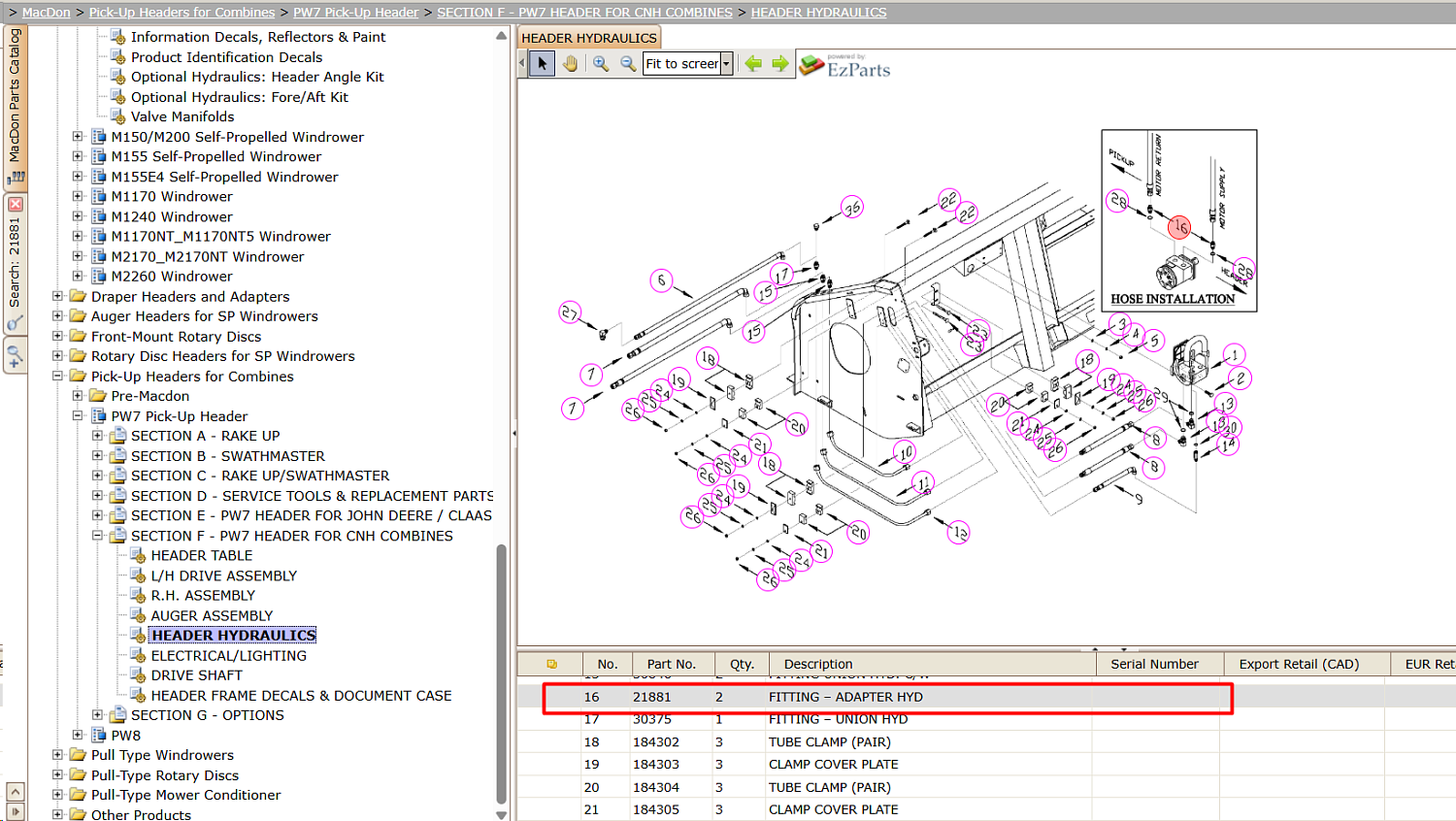1456x821 pixels.
Task: Expand Draper Headers and Adapters folder
Action: (57, 296)
